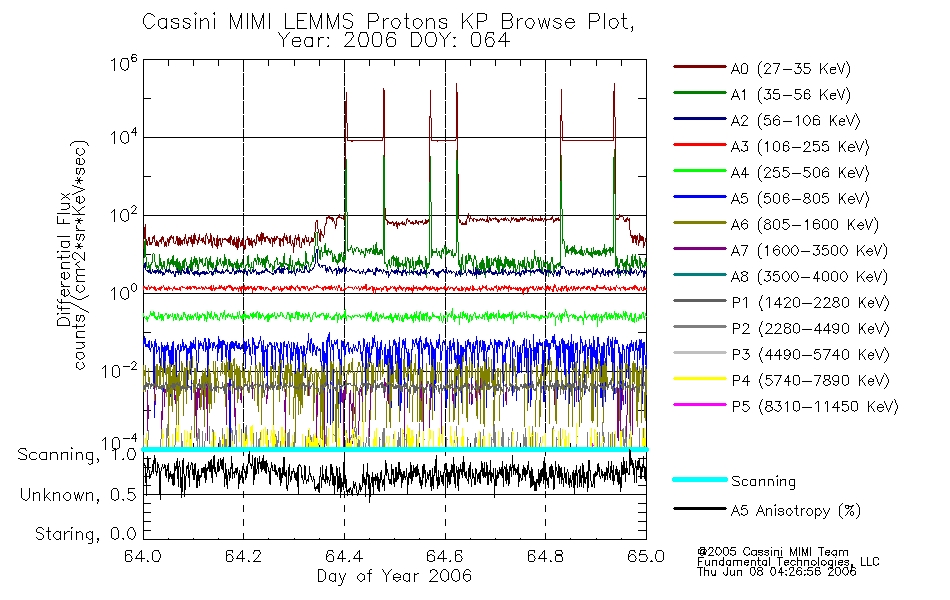This screenshot has height=600, width=950.
Task: Click the magenta P5 legend line
Action: [x=700, y=404]
